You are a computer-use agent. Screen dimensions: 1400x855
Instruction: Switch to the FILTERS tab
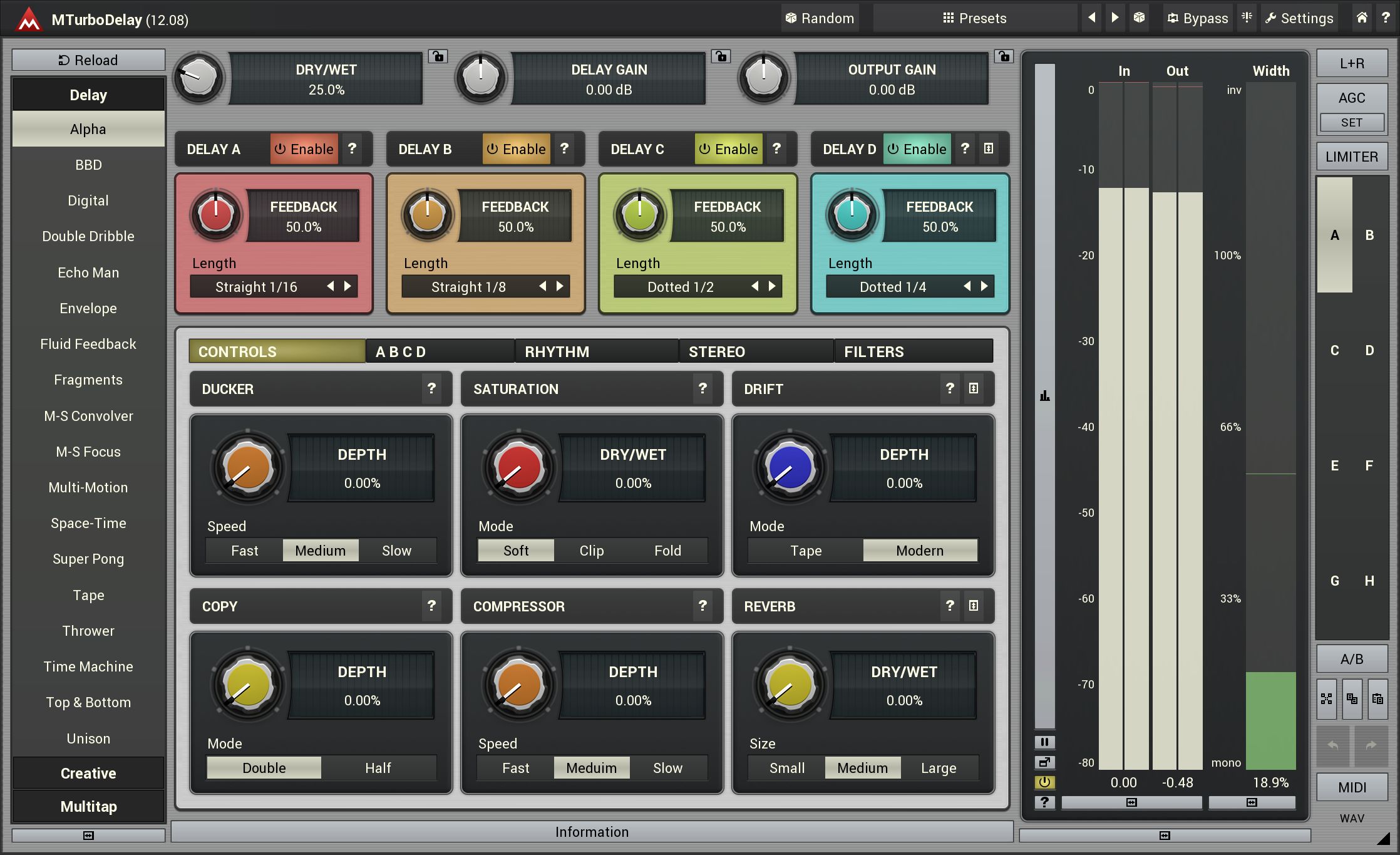coord(914,351)
